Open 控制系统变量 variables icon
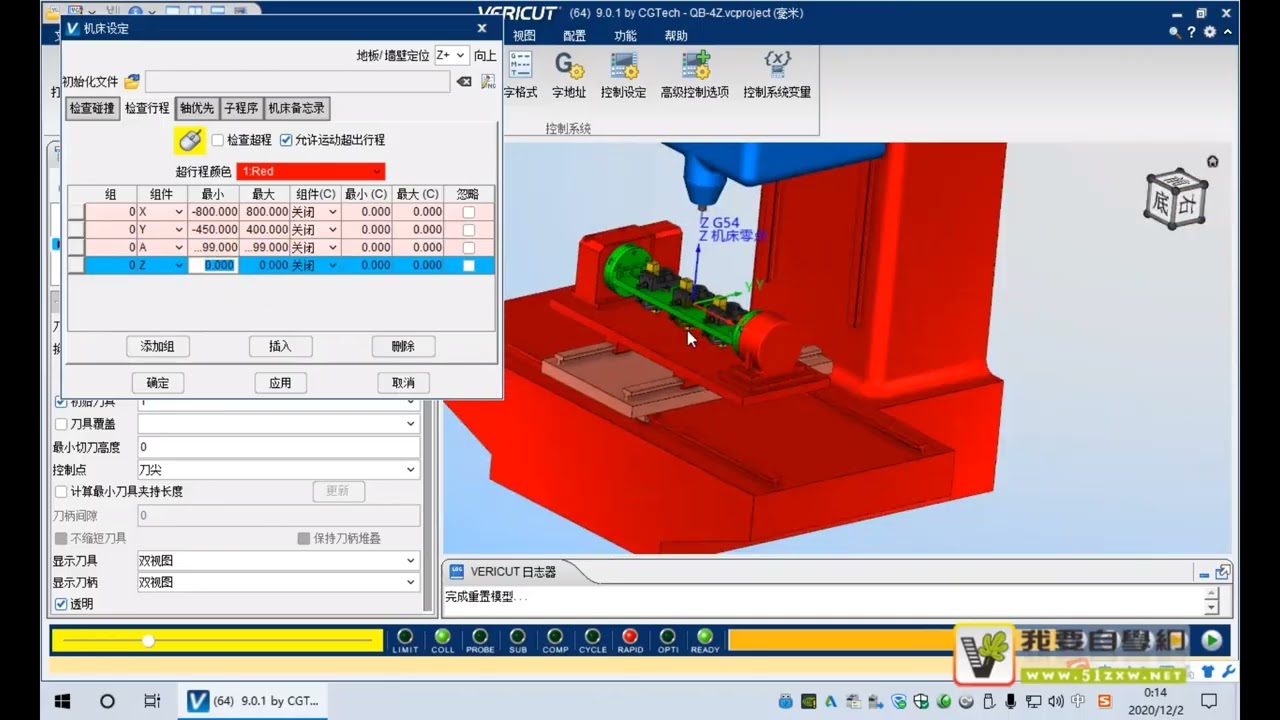The height and width of the screenshot is (720, 1280). 777,64
